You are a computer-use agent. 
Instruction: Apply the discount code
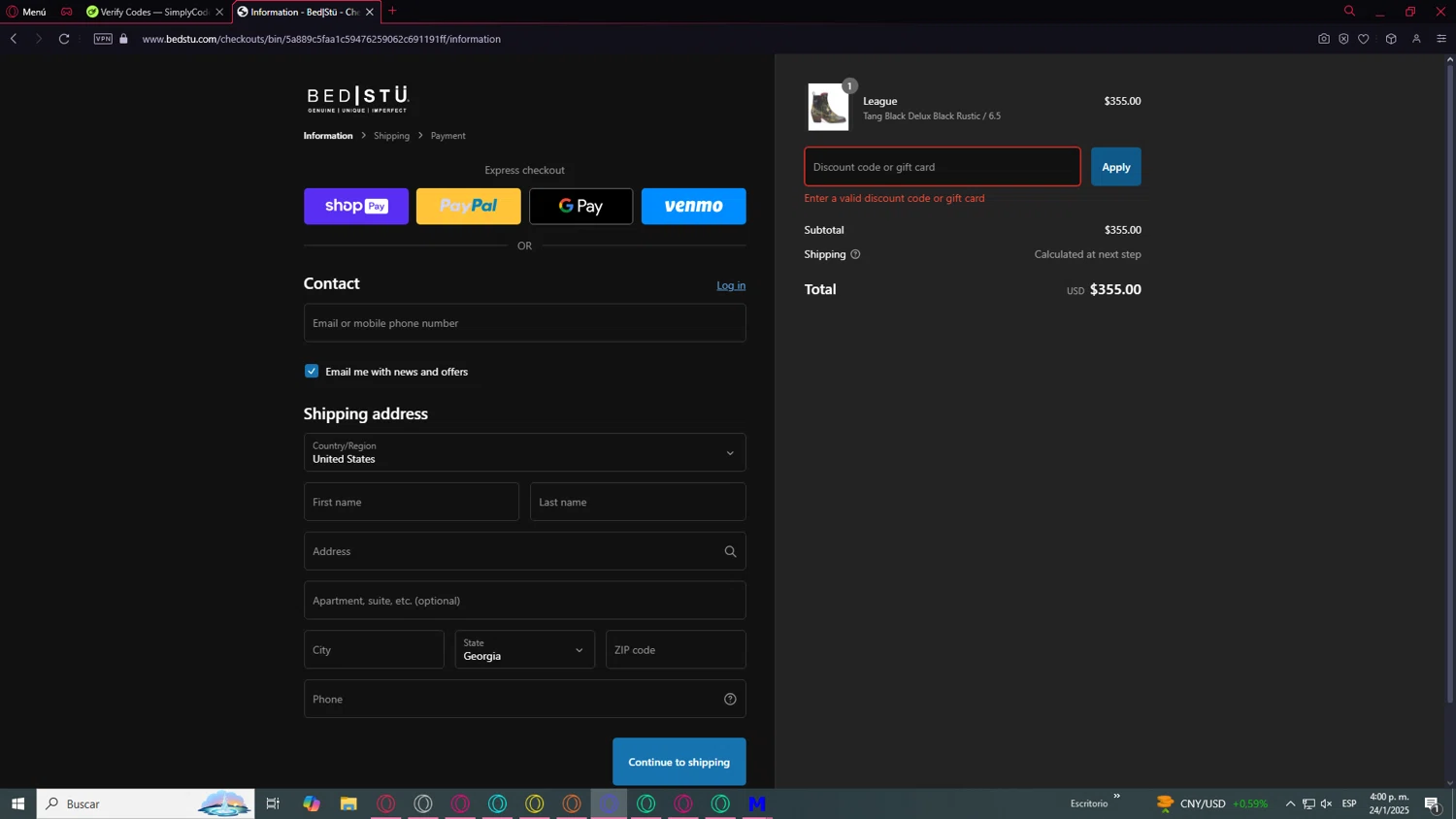point(1116,167)
